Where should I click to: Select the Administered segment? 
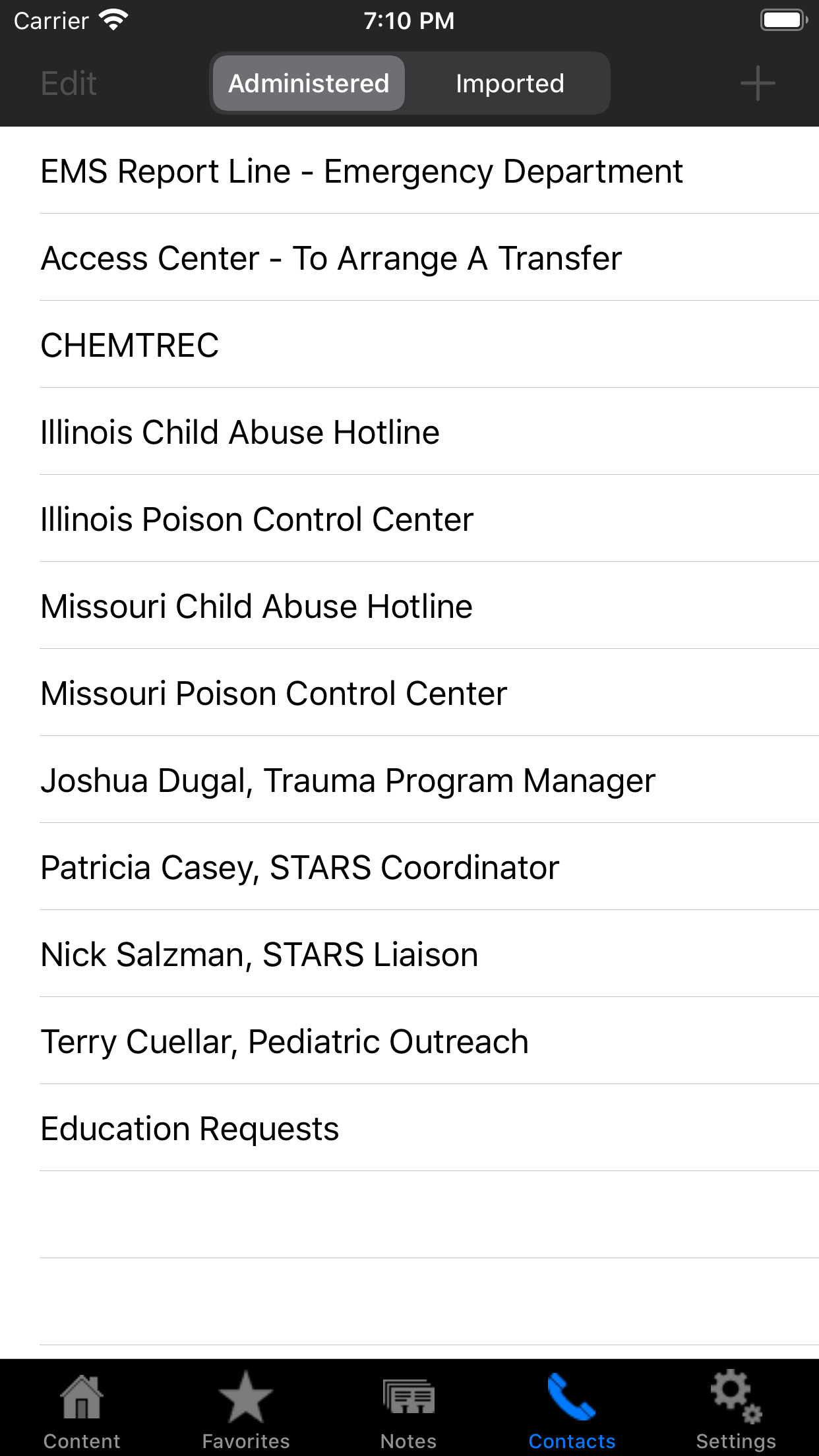point(307,82)
